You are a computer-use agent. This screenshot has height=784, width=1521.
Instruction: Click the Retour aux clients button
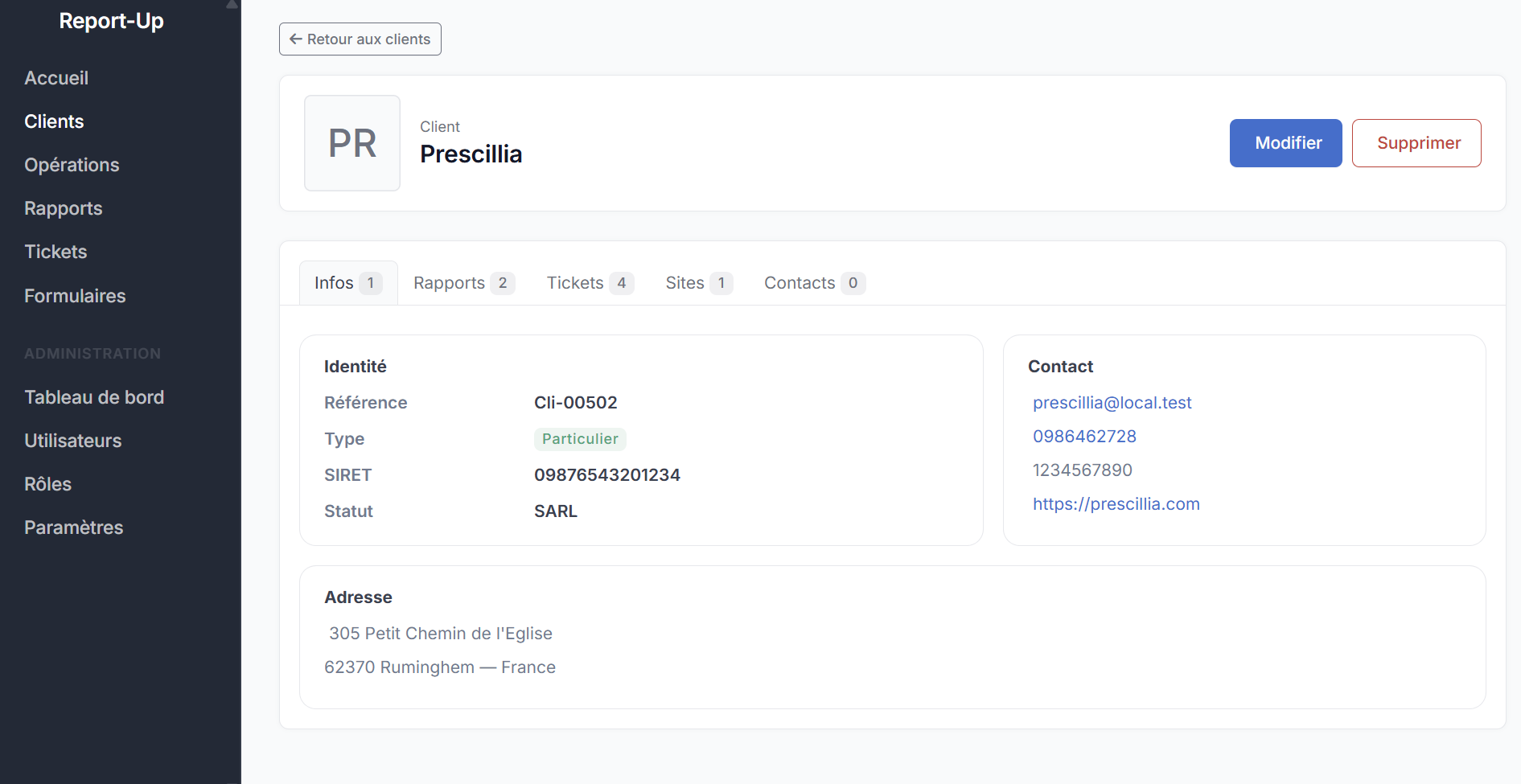click(x=360, y=39)
